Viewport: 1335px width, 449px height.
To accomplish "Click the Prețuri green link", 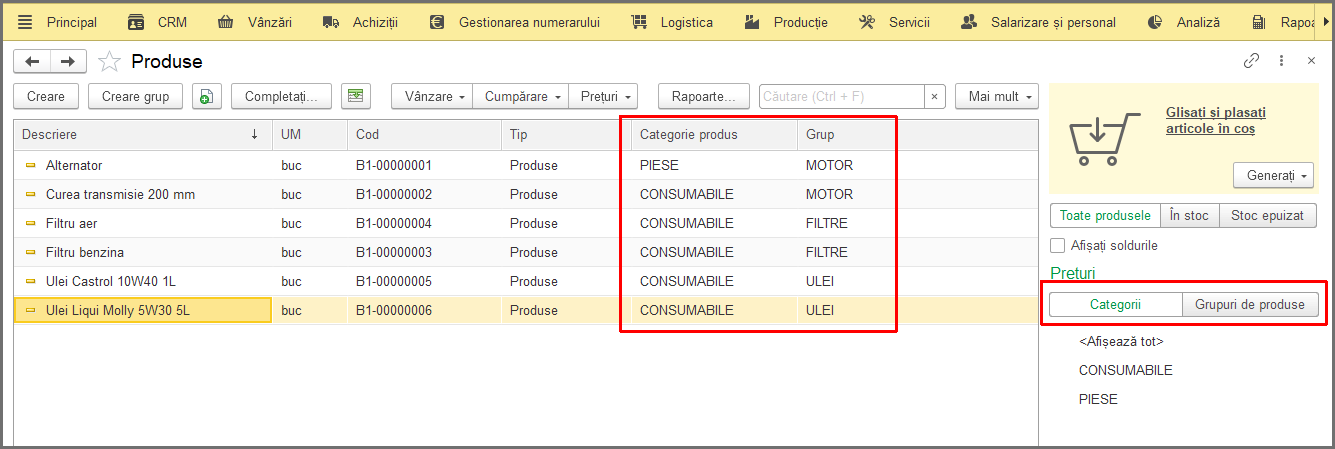I will tap(1073, 273).
